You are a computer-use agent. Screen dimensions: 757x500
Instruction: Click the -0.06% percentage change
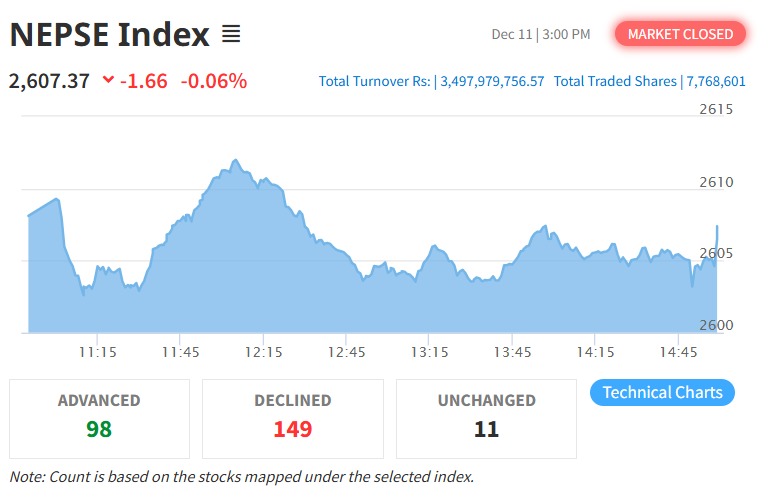(213, 81)
